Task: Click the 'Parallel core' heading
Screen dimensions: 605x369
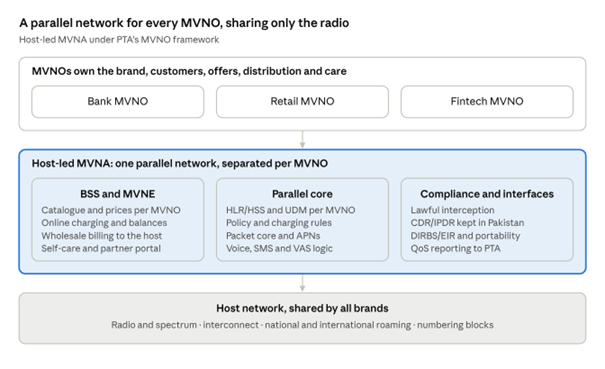Action: point(302,194)
